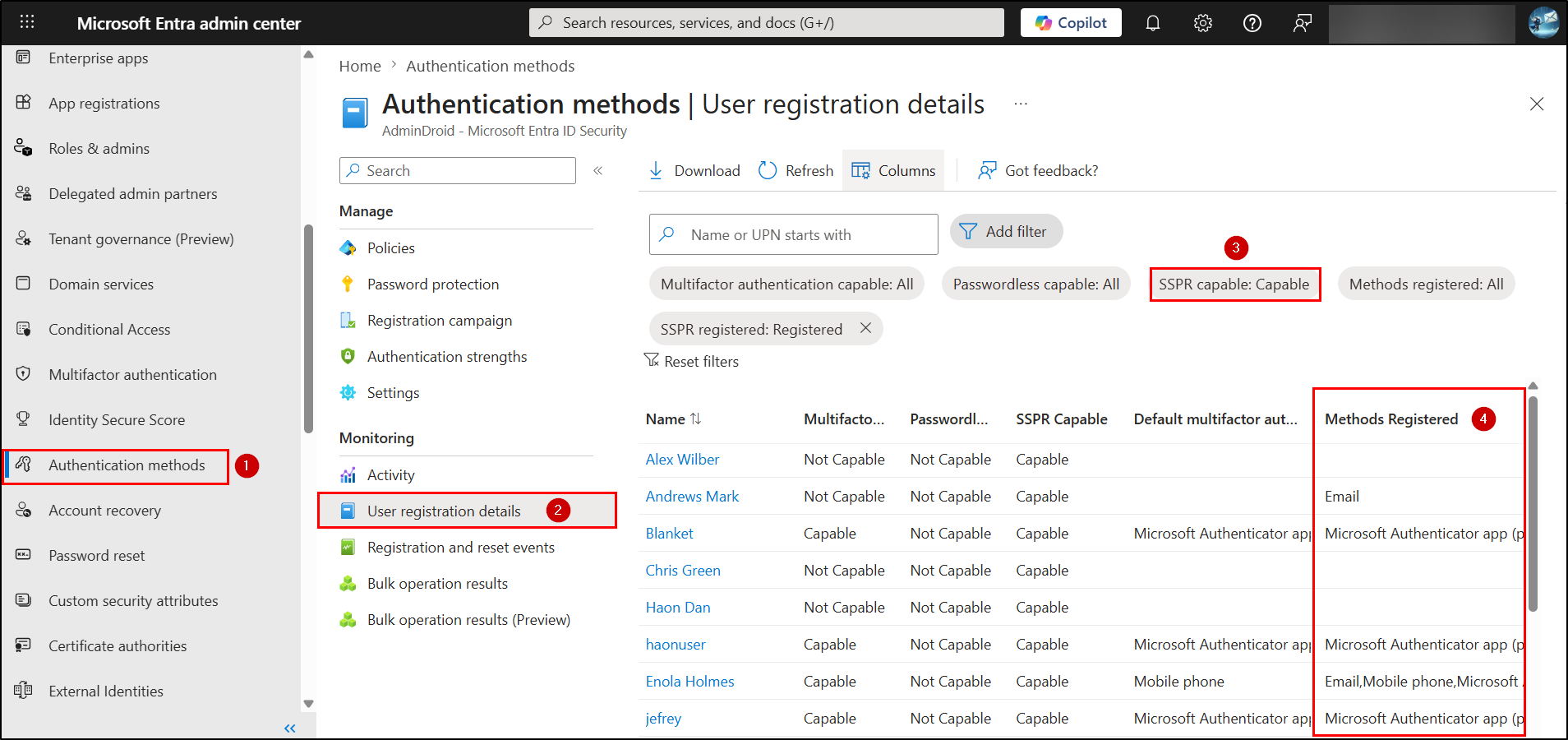
Task: Open Settings under Manage
Action: click(393, 393)
